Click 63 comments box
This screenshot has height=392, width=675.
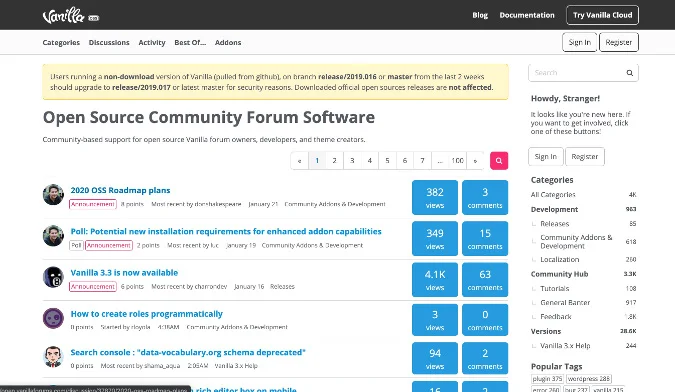point(485,280)
